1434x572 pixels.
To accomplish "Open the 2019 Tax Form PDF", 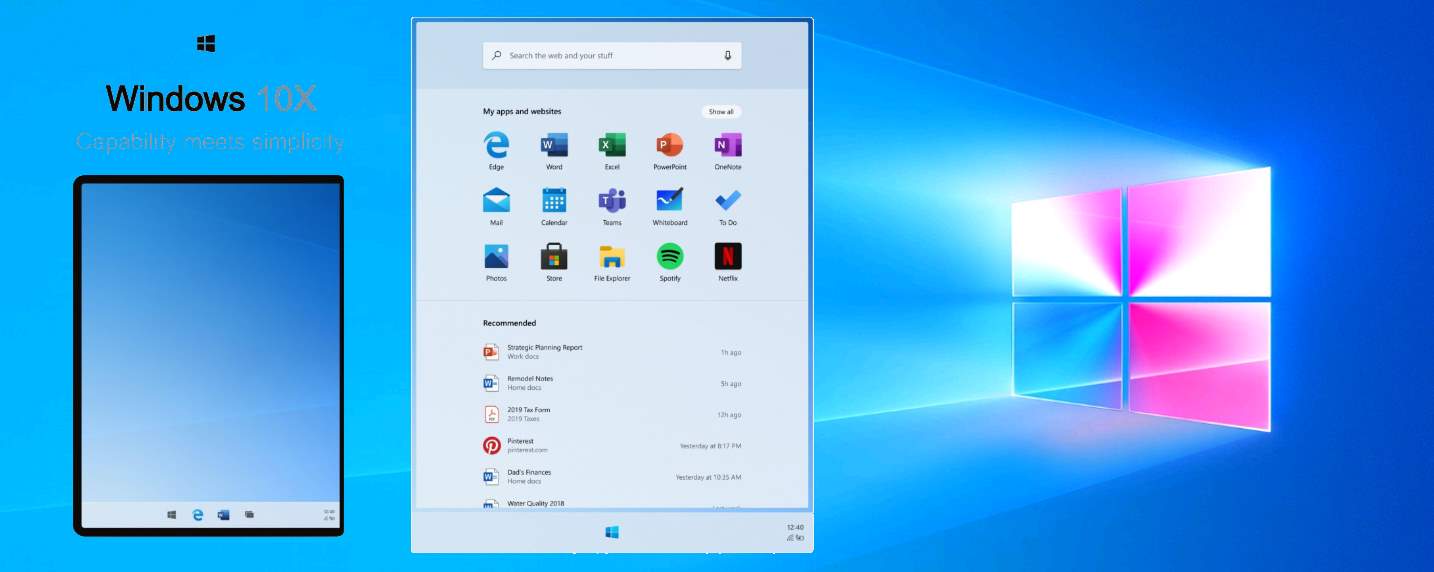I will click(x=612, y=414).
